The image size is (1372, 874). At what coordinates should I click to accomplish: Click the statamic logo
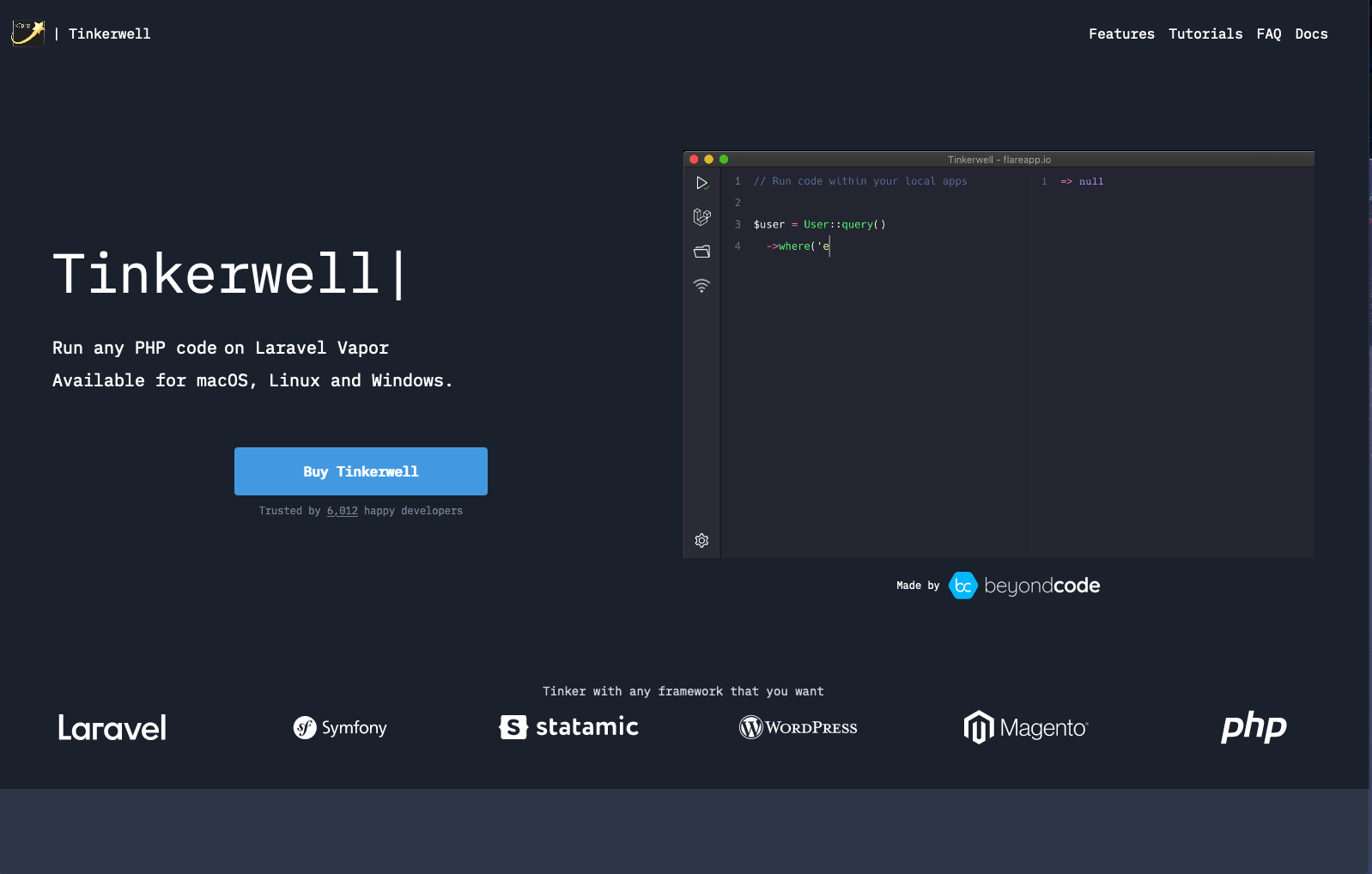(x=568, y=727)
